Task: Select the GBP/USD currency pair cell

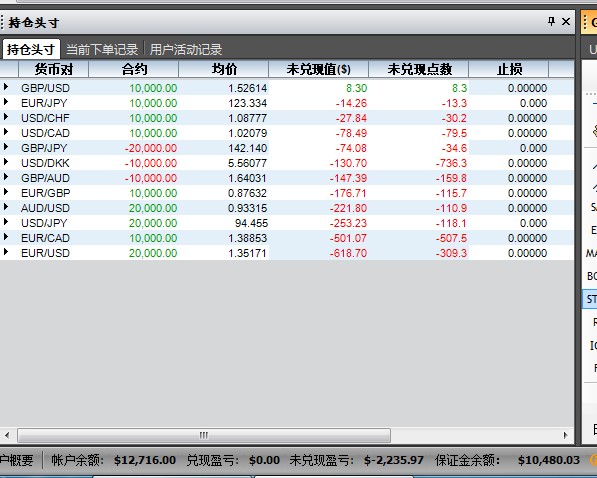Action: [x=45, y=88]
